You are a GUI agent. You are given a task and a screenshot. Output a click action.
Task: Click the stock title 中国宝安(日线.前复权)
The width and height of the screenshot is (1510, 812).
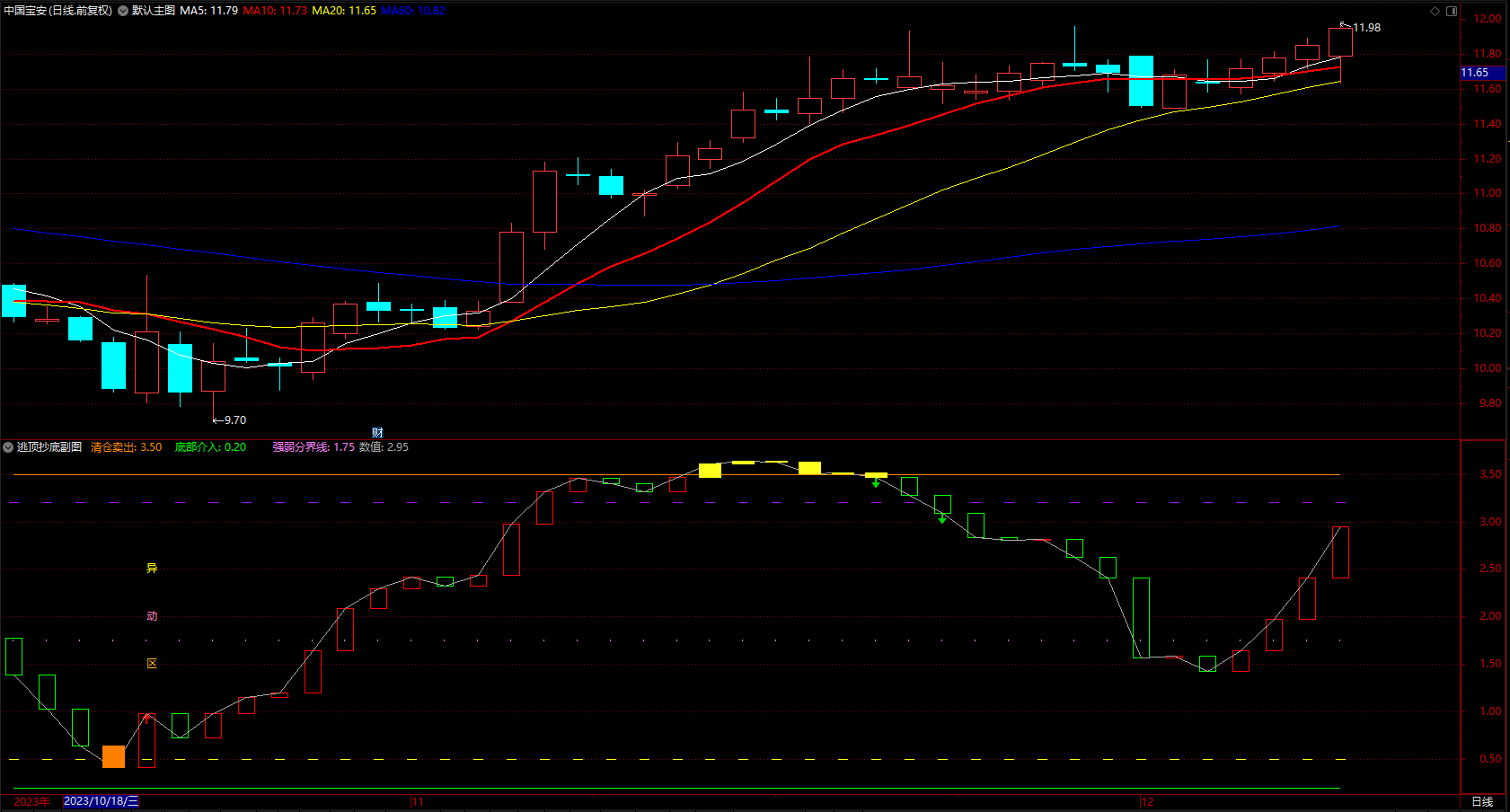coord(58,11)
